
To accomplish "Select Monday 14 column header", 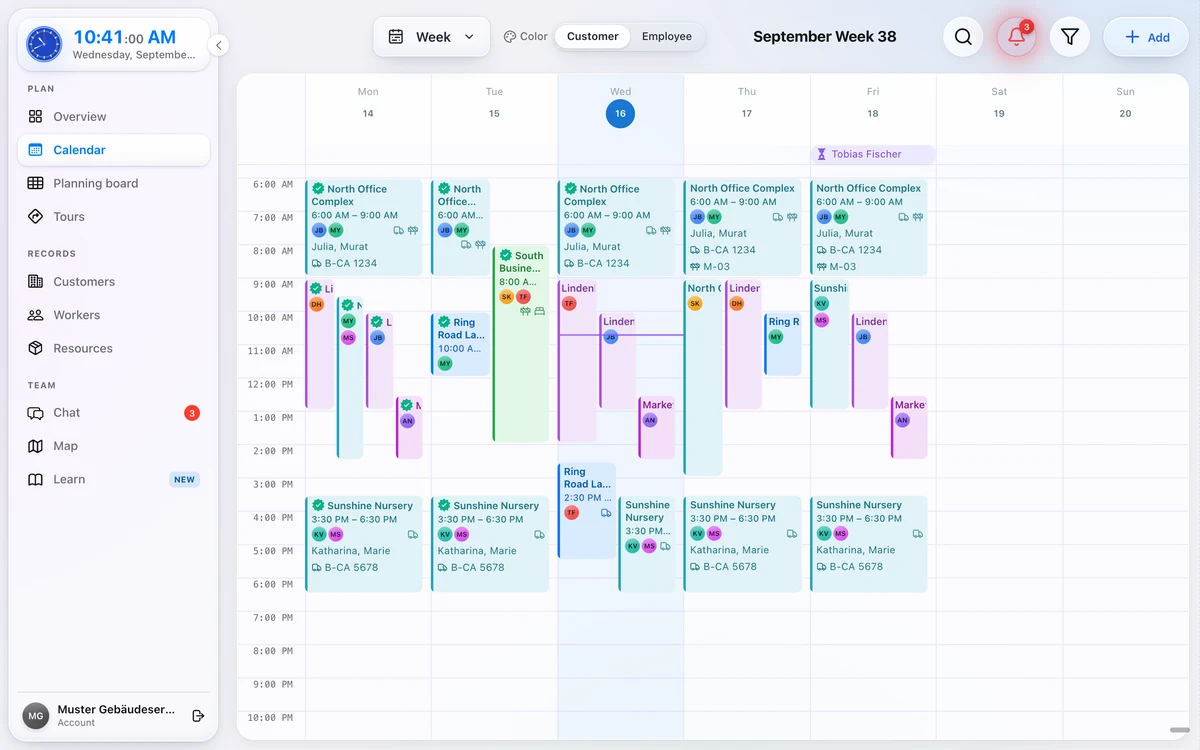I will tap(368, 103).
